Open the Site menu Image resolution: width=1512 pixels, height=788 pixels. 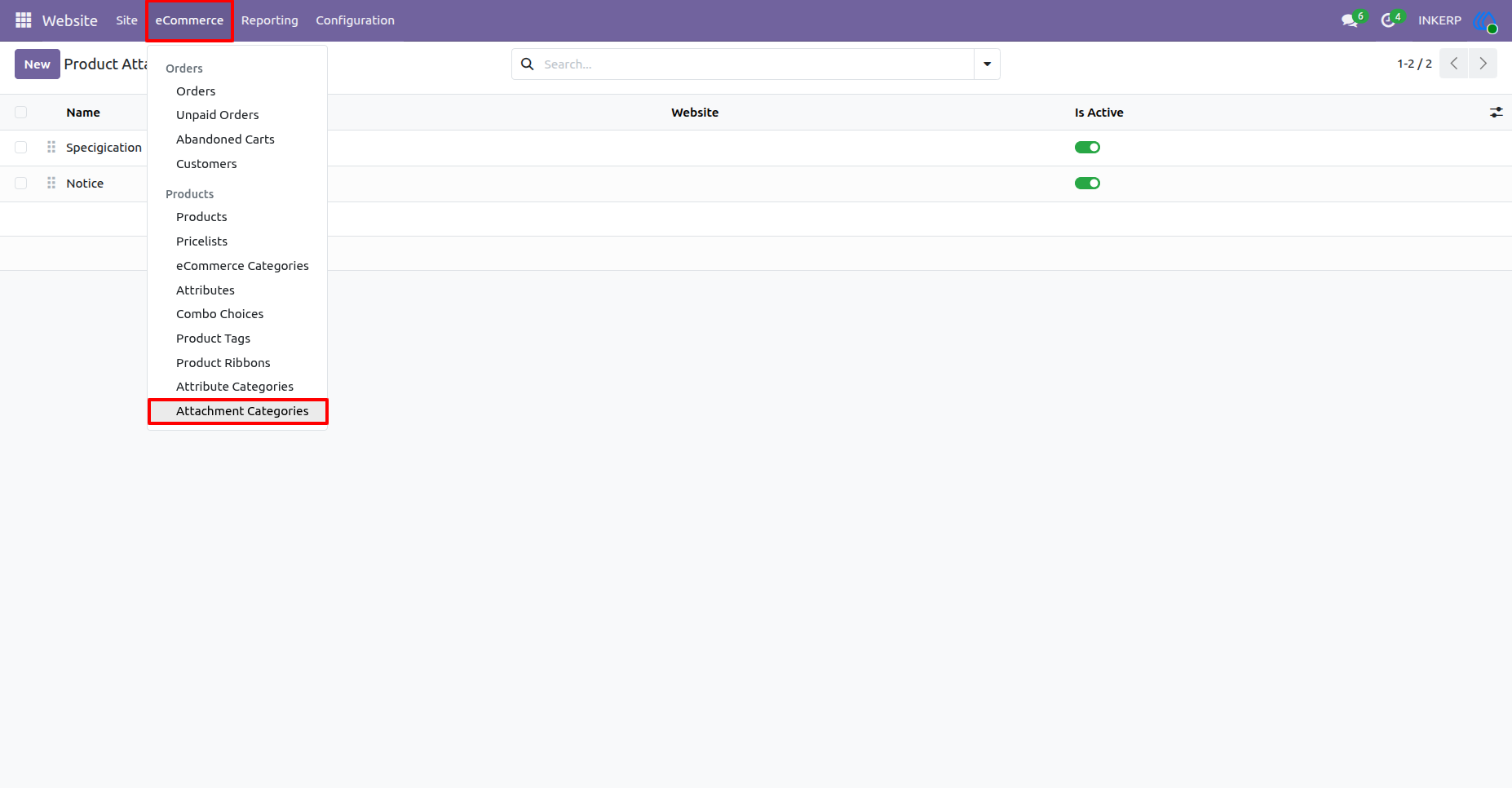click(126, 20)
